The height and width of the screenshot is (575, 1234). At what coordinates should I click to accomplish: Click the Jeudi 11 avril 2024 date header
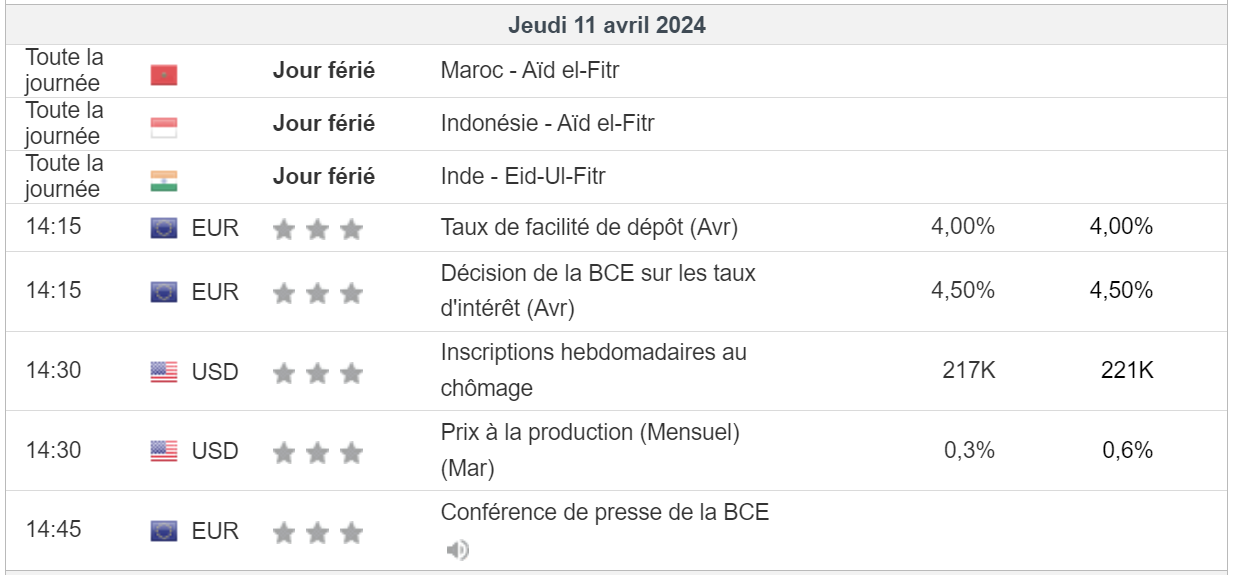click(607, 25)
